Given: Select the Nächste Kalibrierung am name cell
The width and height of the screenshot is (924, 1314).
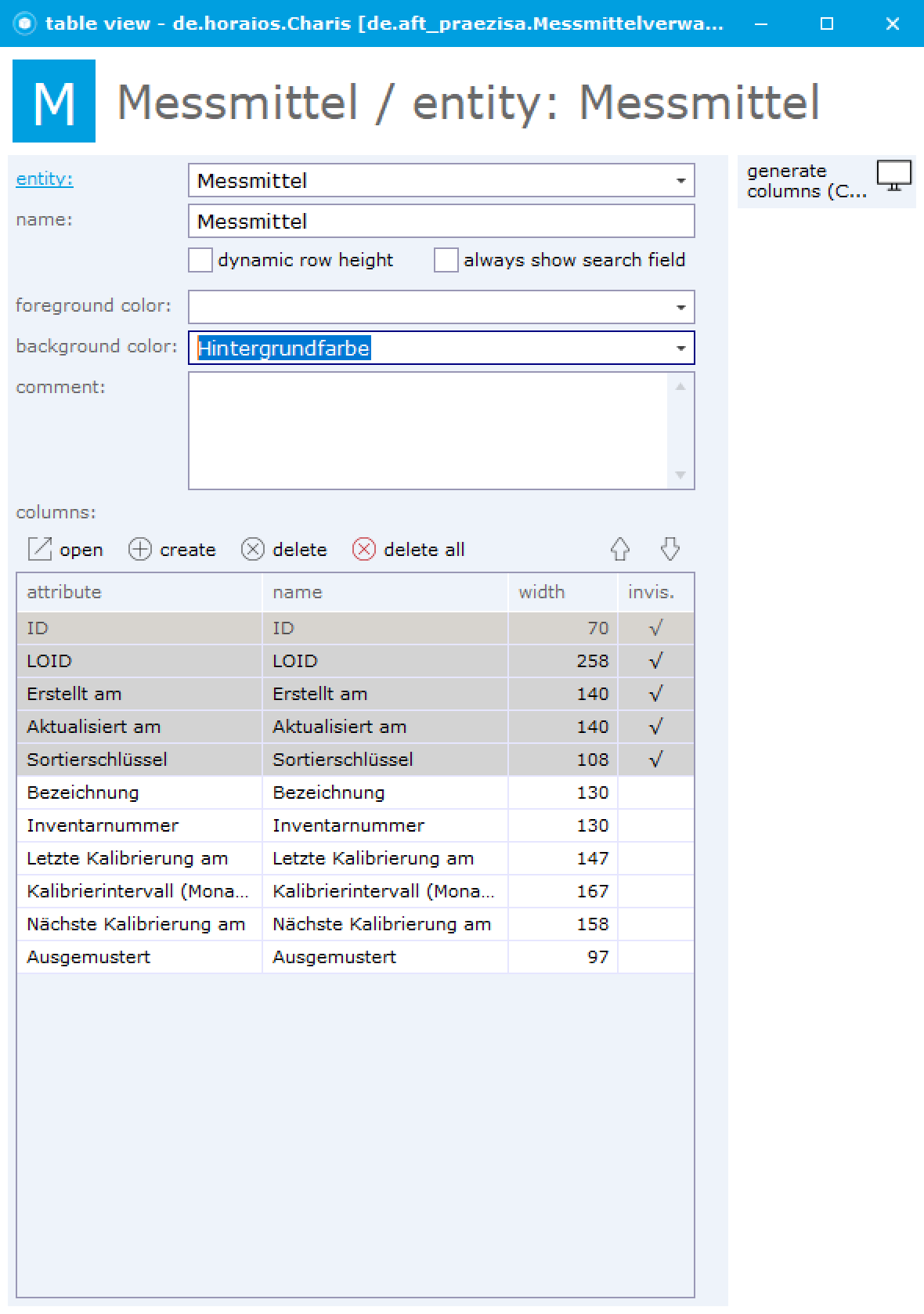Looking at the screenshot, I should (x=385, y=924).
